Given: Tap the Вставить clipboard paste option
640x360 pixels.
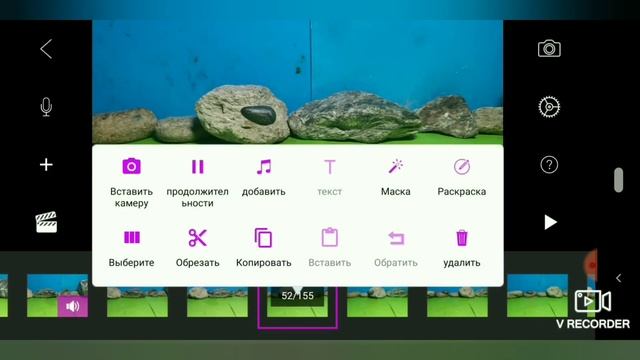Looking at the screenshot, I should coord(330,248).
